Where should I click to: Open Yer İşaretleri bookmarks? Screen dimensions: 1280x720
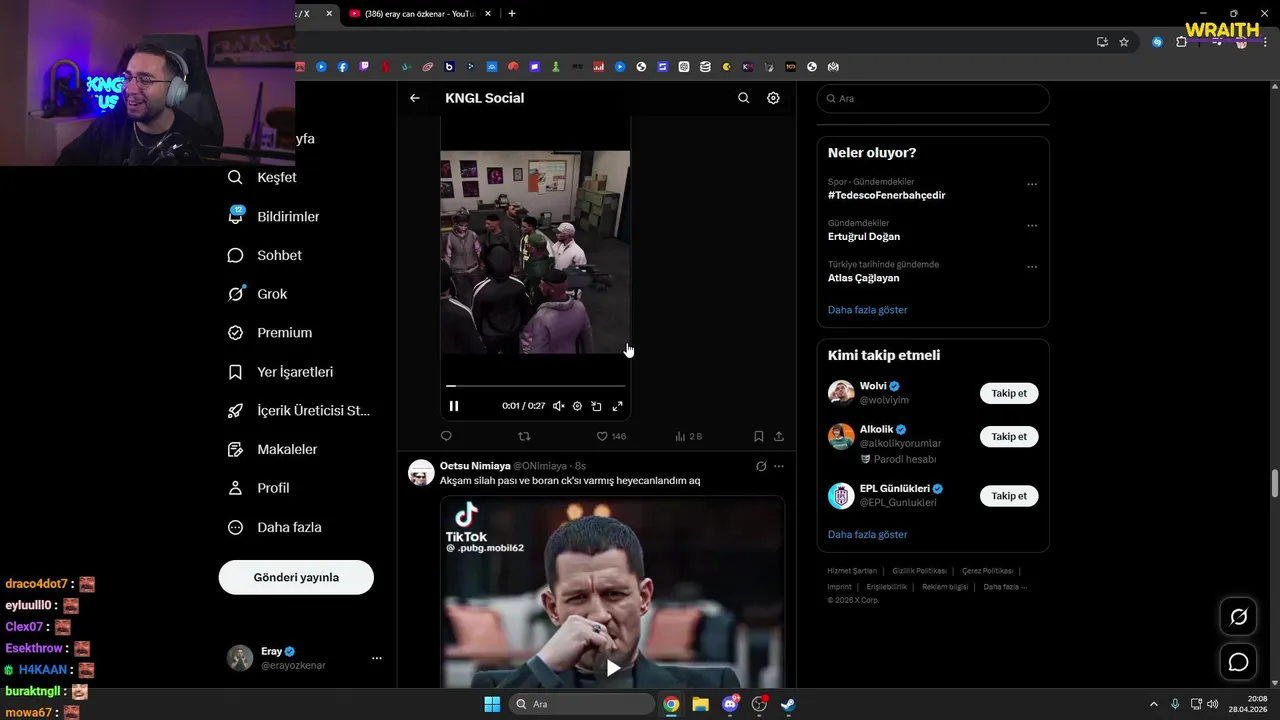click(x=281, y=372)
